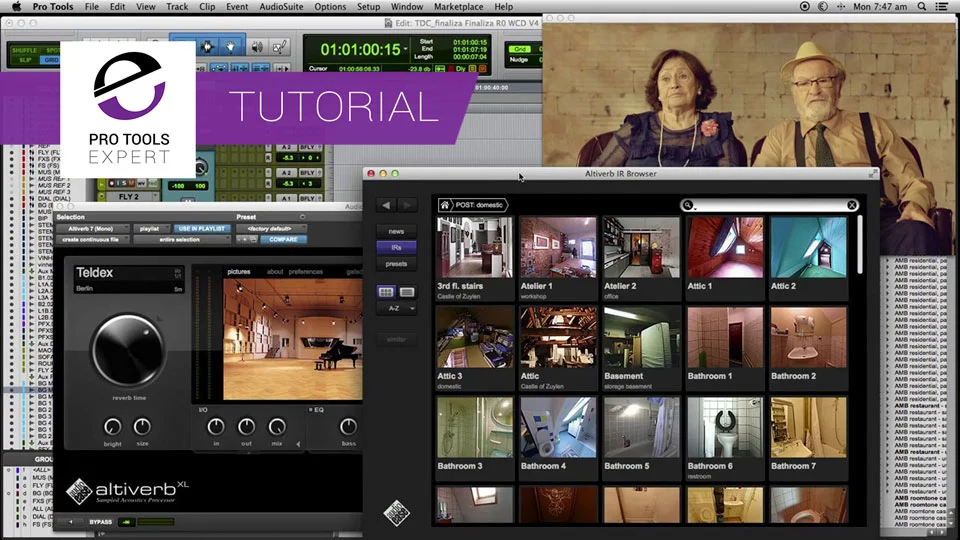960x540 pixels.
Task: Enable GRID edit mode
Action: [x=51, y=60]
